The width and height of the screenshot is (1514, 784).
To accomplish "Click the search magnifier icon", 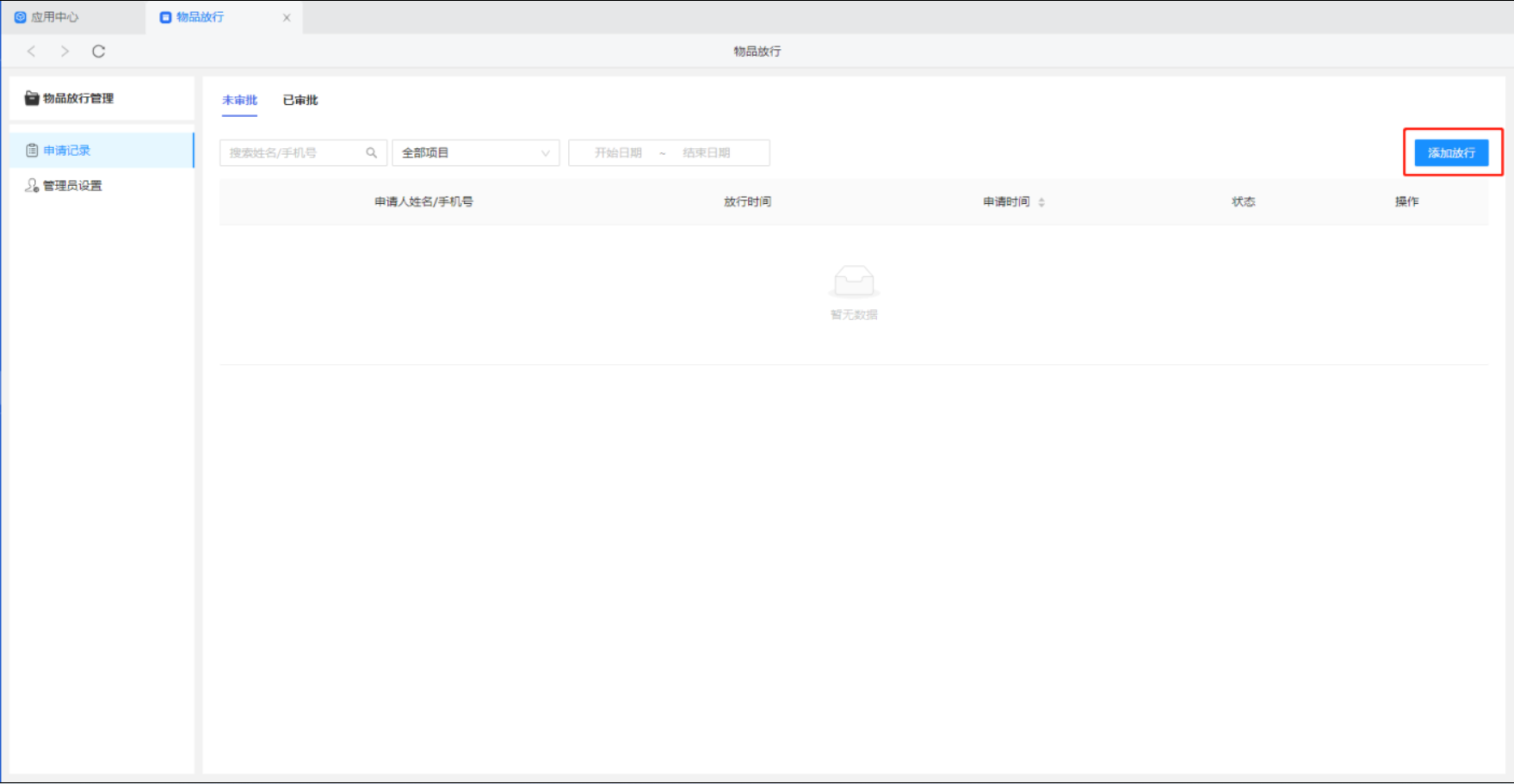I will click(371, 153).
